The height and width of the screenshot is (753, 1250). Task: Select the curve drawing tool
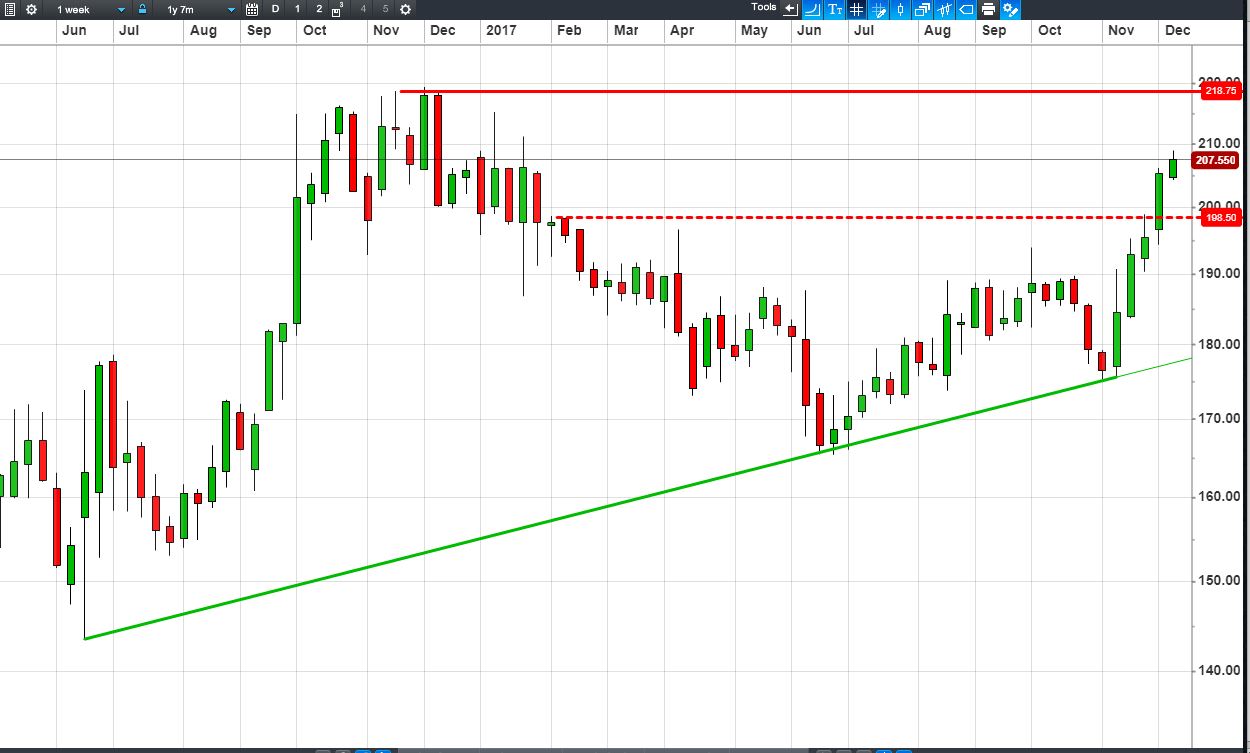click(812, 9)
